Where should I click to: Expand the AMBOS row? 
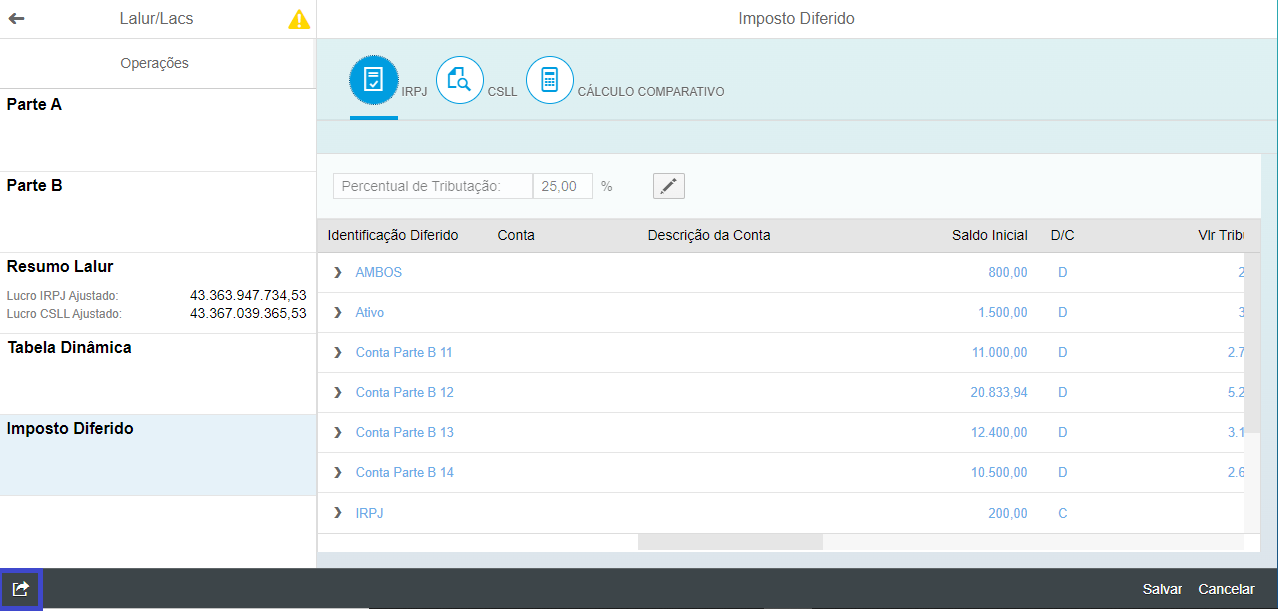[x=338, y=272]
